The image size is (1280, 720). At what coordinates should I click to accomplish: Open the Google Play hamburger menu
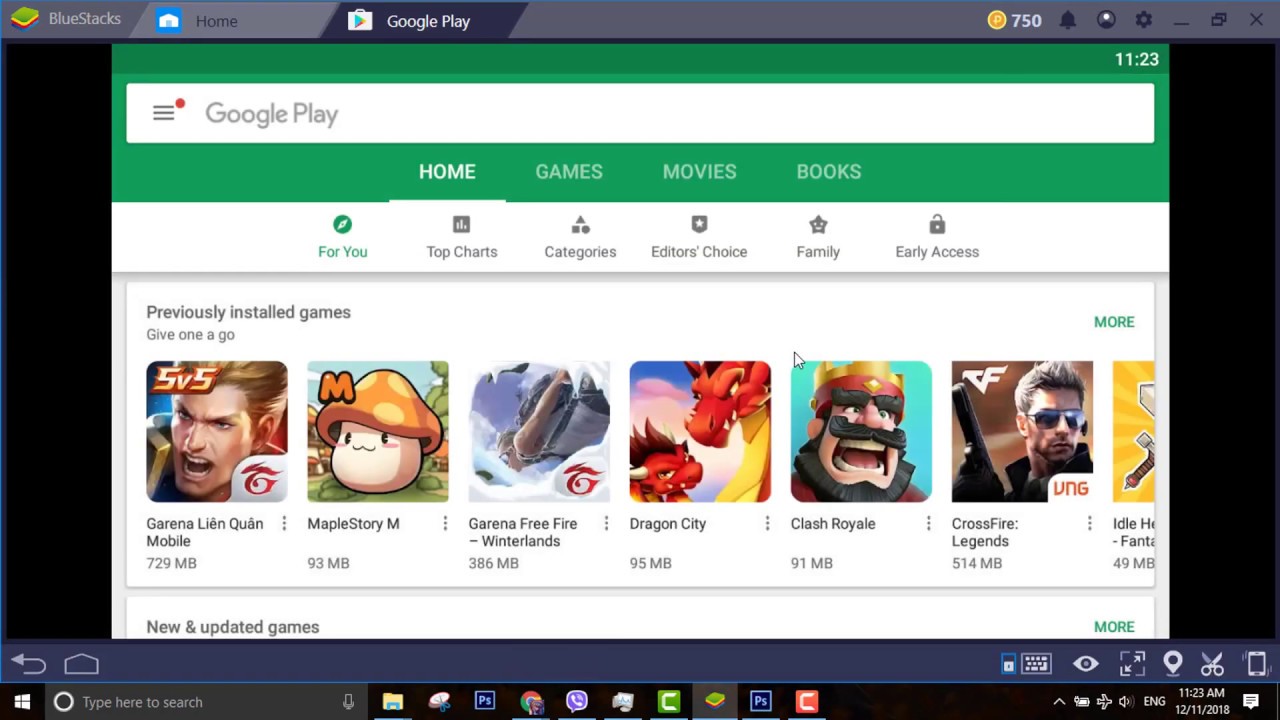tap(164, 113)
